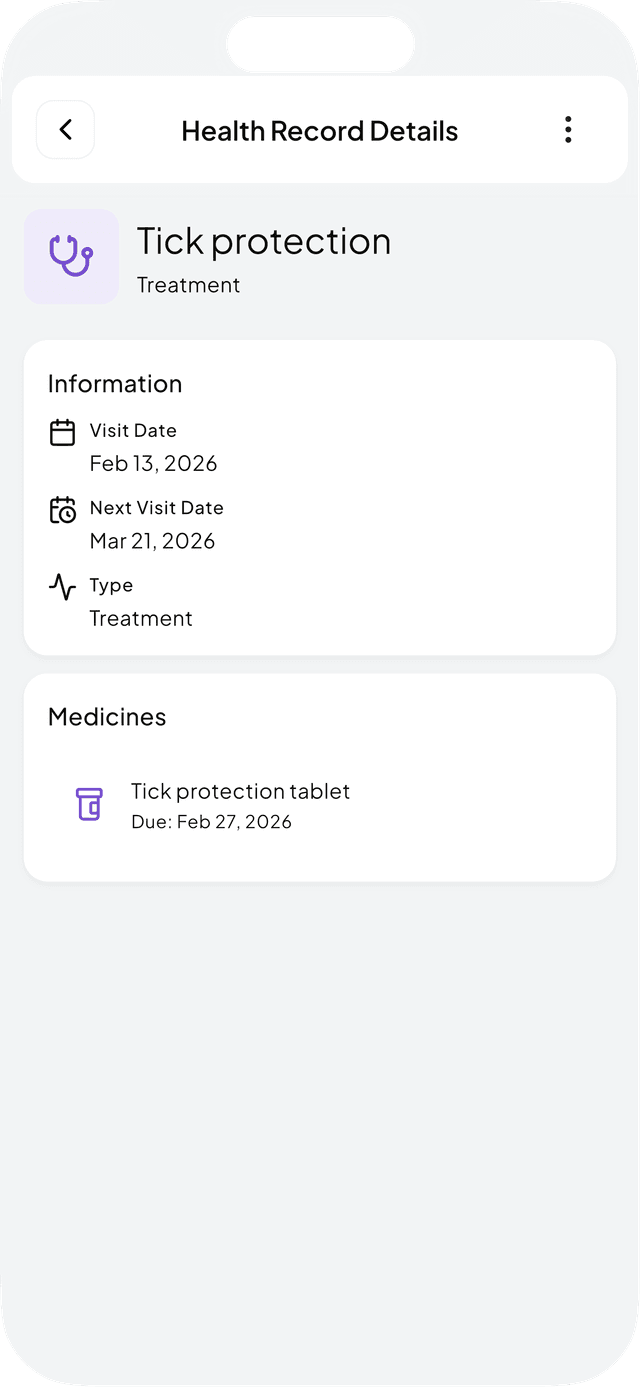Click the clock-calendar icon beside Next Visit Date
This screenshot has width=640, height=1387.
tap(62, 509)
